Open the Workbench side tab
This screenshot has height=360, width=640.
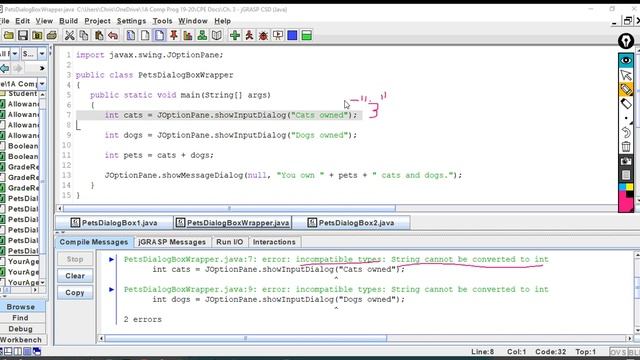click(20, 340)
